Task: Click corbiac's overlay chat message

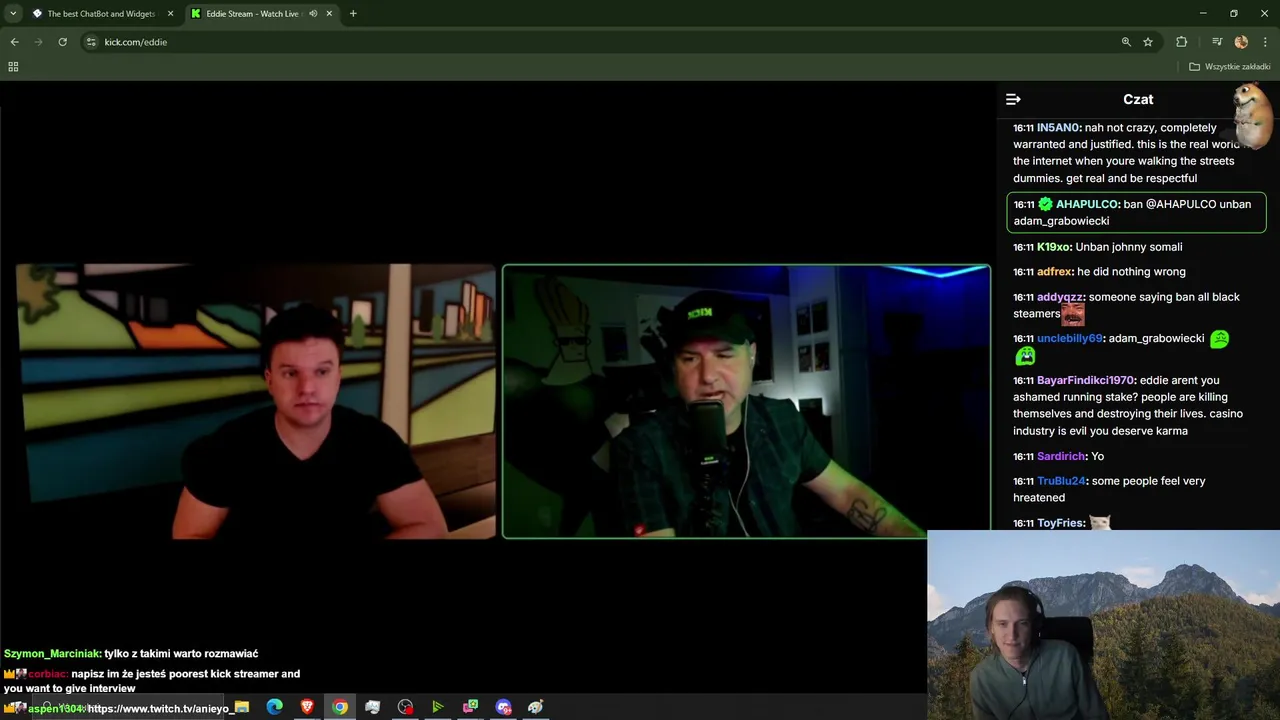Action: [152, 681]
